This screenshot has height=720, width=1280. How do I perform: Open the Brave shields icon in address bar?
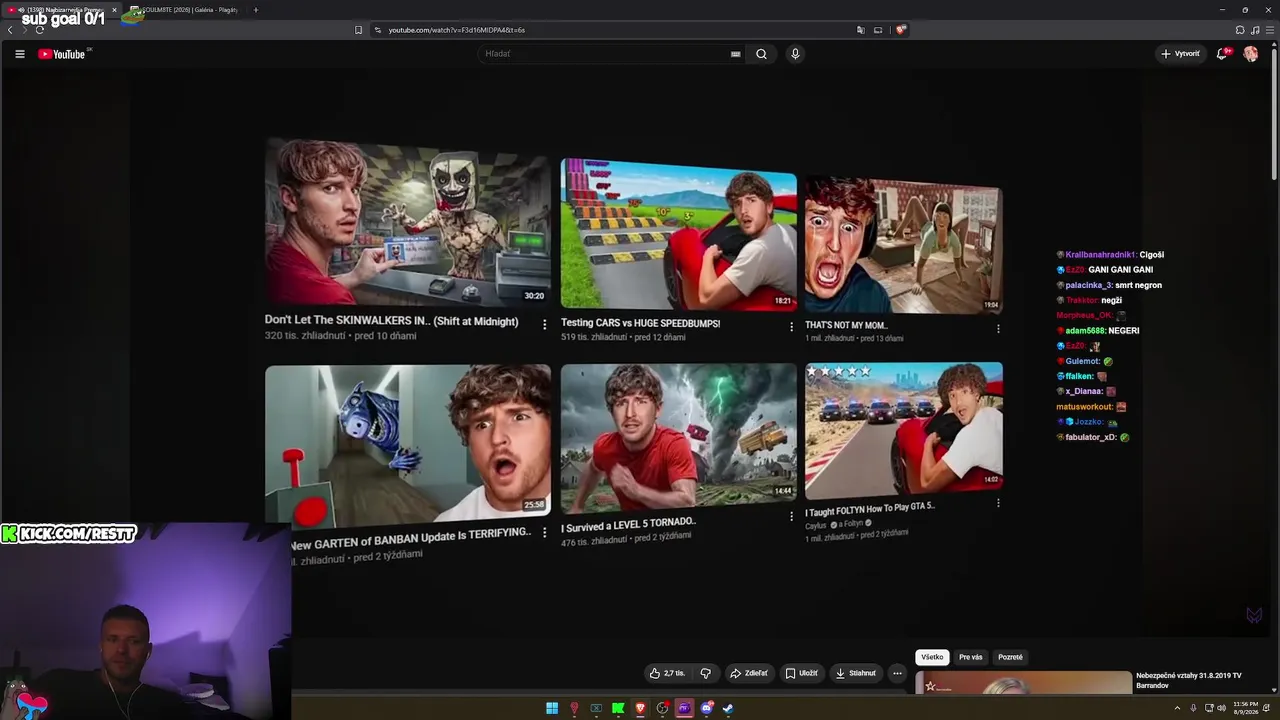(901, 30)
